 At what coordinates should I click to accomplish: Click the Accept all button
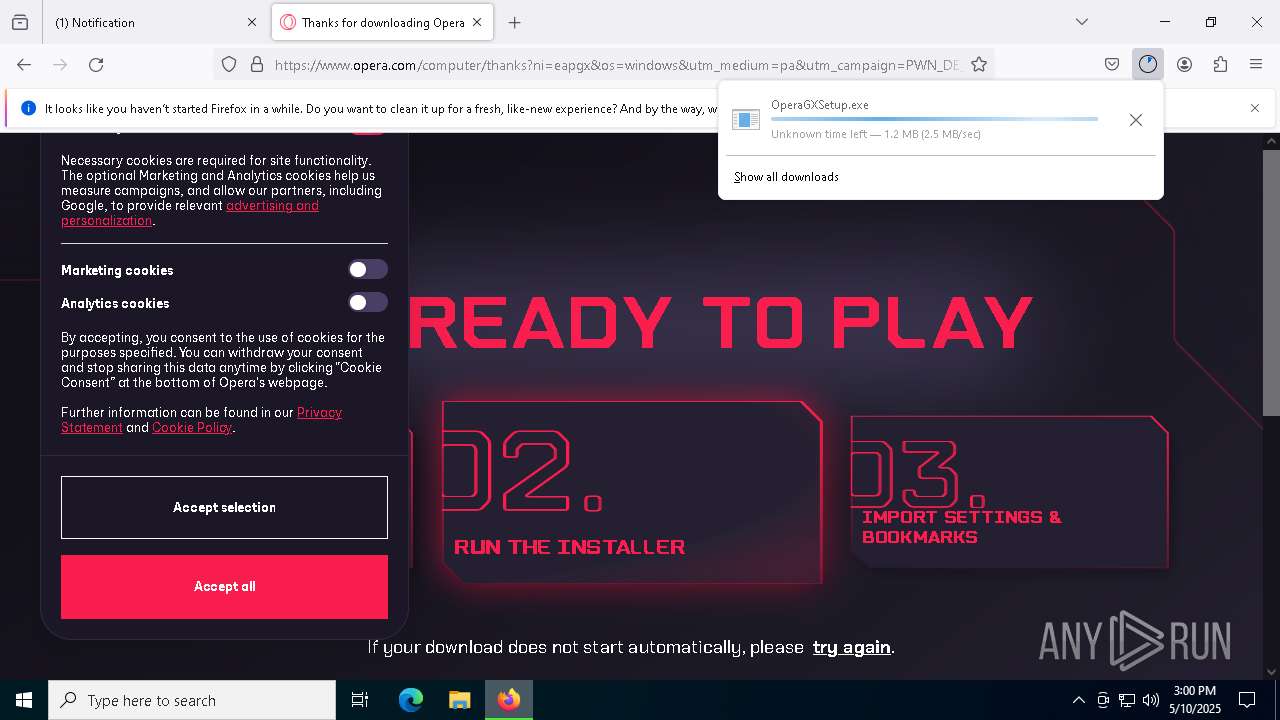[224, 587]
